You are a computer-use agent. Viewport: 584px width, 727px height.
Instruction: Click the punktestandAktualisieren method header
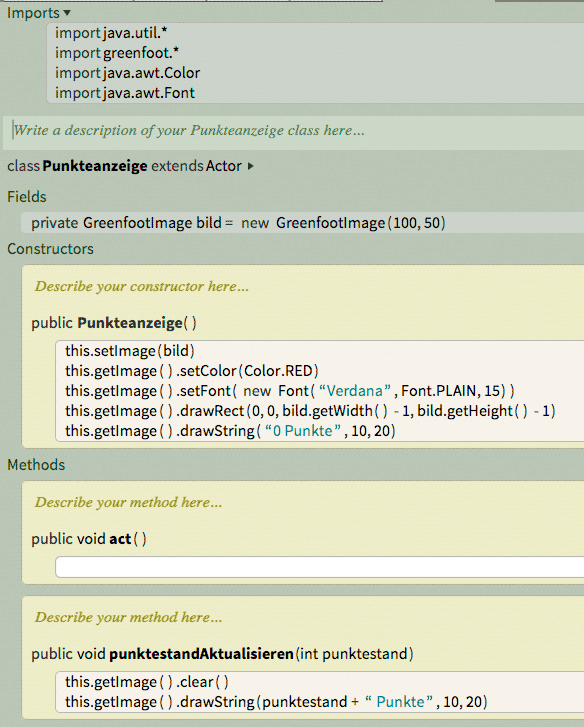pos(222,654)
